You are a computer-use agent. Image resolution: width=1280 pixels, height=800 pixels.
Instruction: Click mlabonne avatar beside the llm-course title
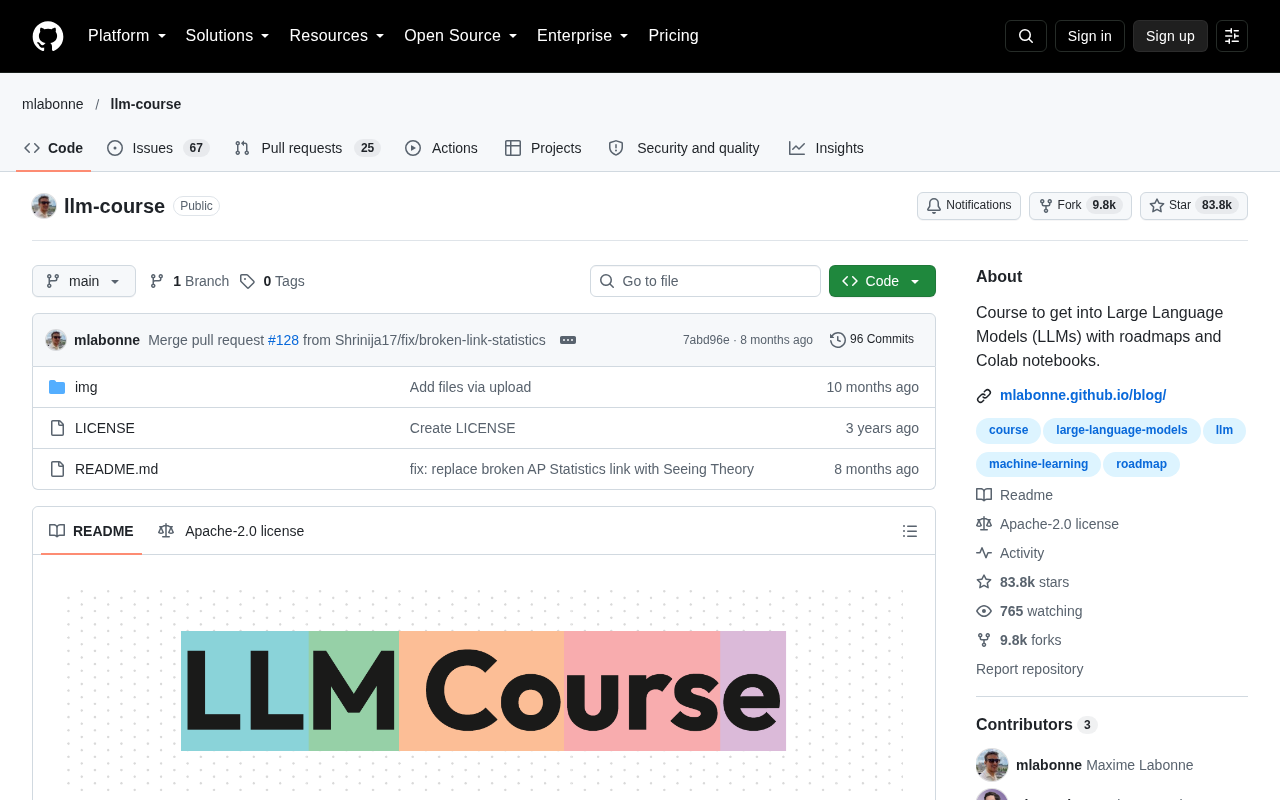tap(44, 206)
